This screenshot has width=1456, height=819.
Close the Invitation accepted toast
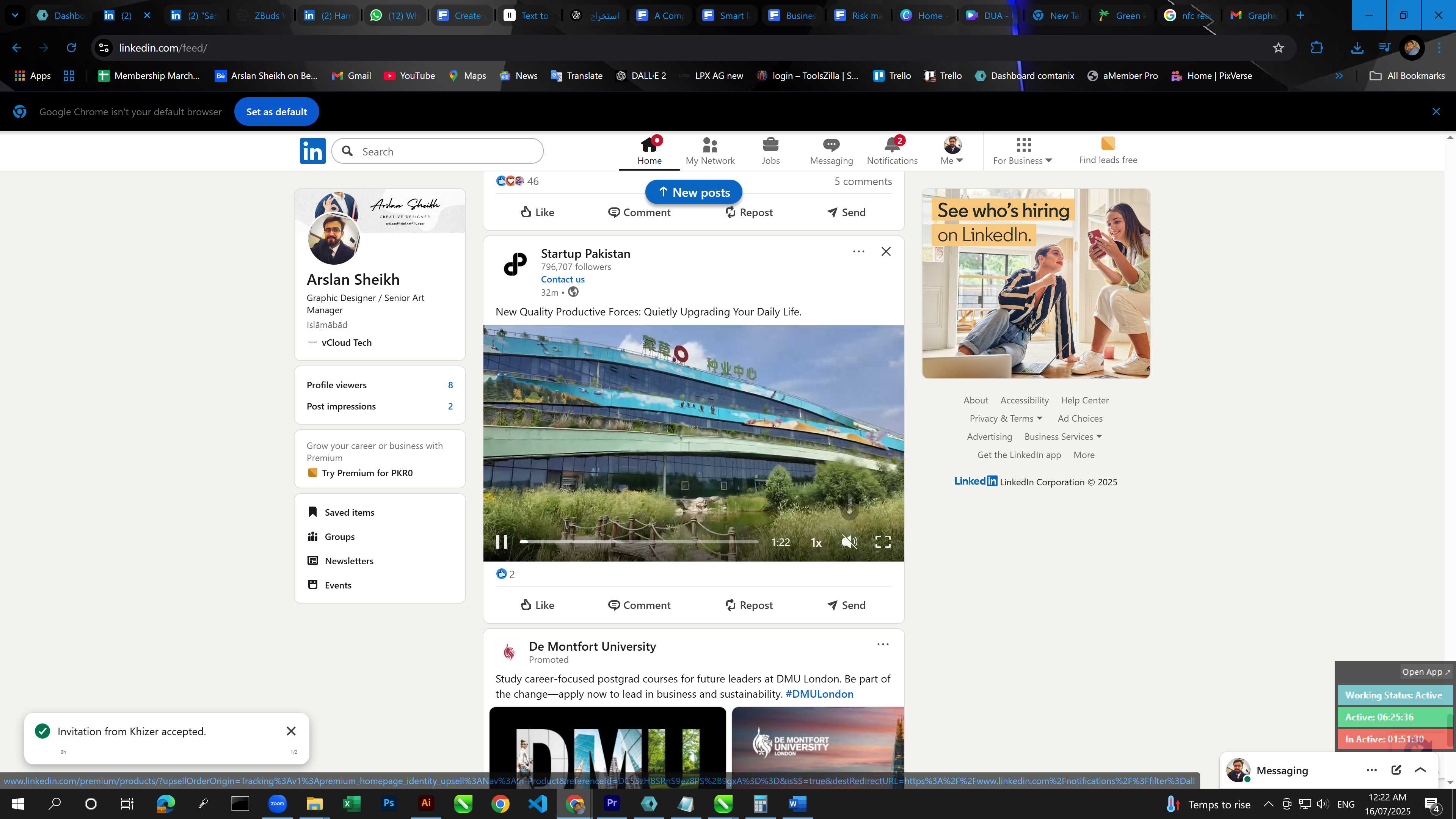[291, 731]
